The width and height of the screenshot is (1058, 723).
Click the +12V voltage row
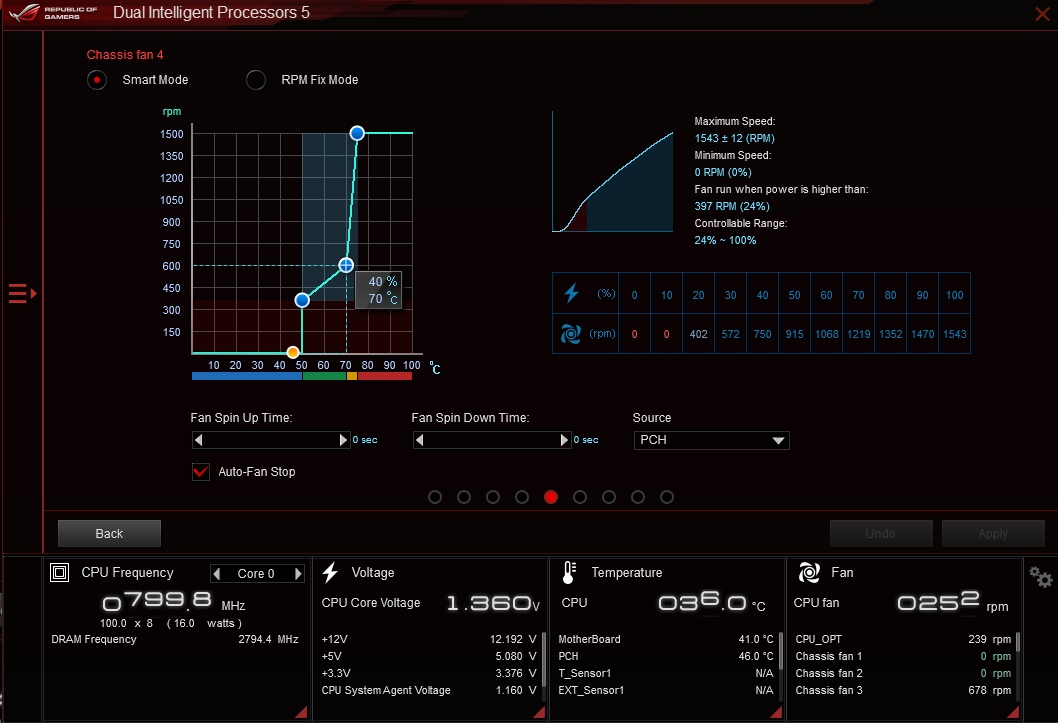point(428,639)
